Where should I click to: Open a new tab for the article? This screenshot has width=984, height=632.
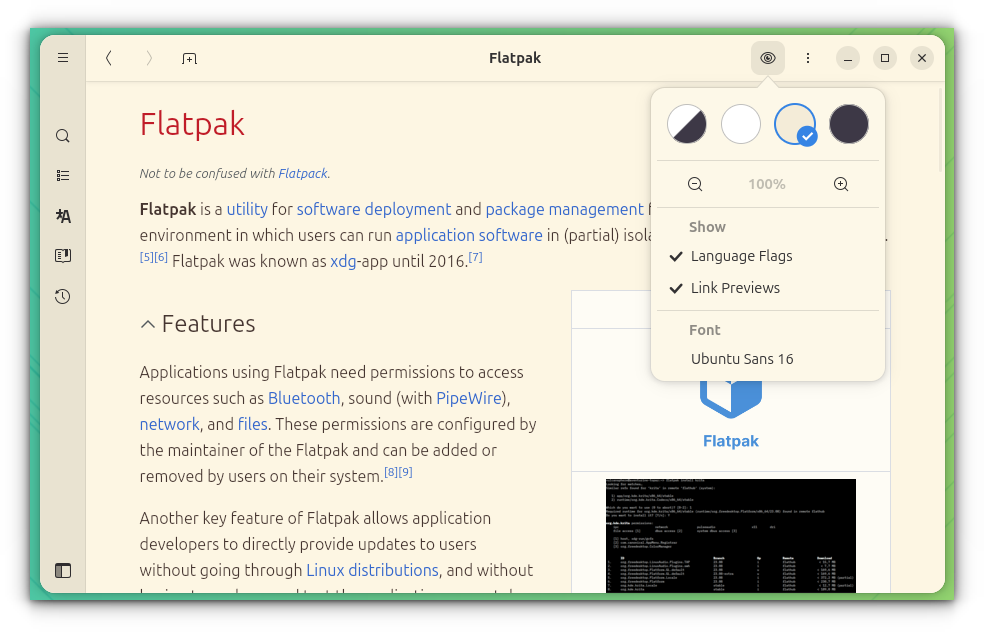click(x=189, y=58)
